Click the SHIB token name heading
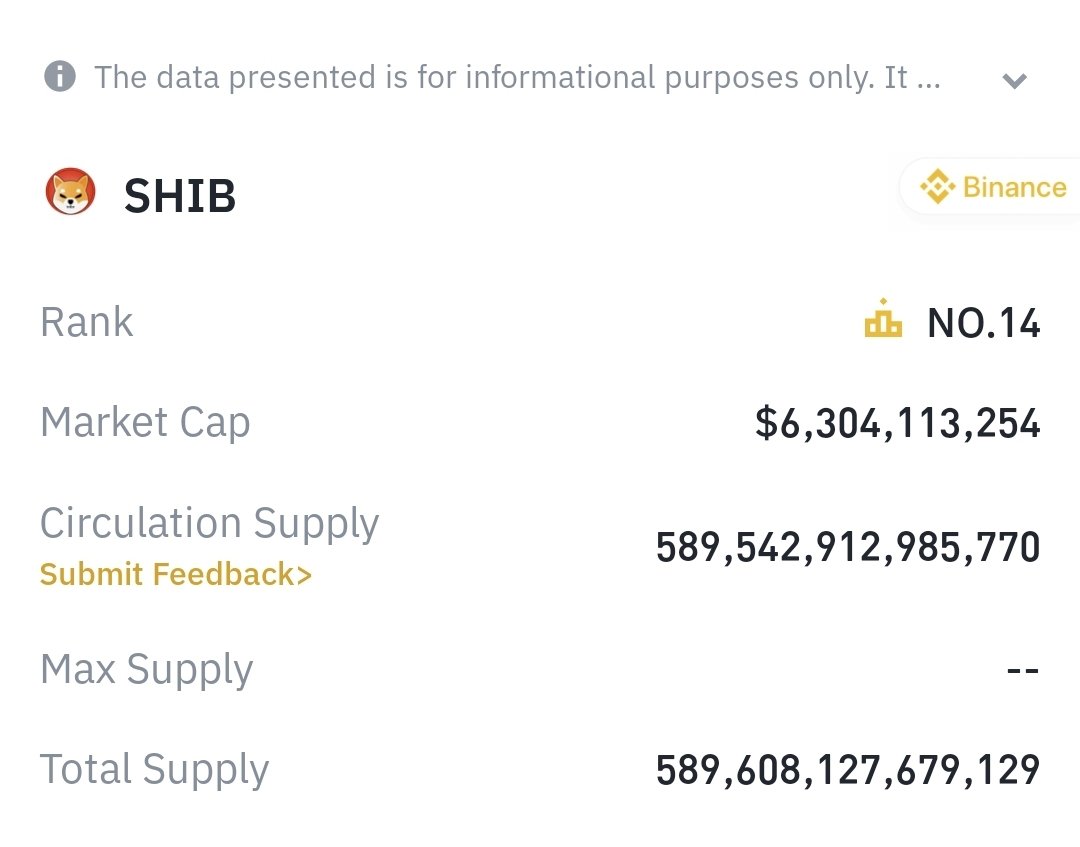Viewport: 1080px width, 847px height. point(180,196)
